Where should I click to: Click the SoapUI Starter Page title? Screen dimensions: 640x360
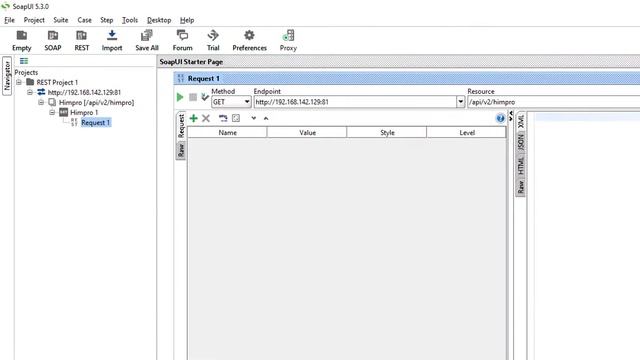[191, 62]
